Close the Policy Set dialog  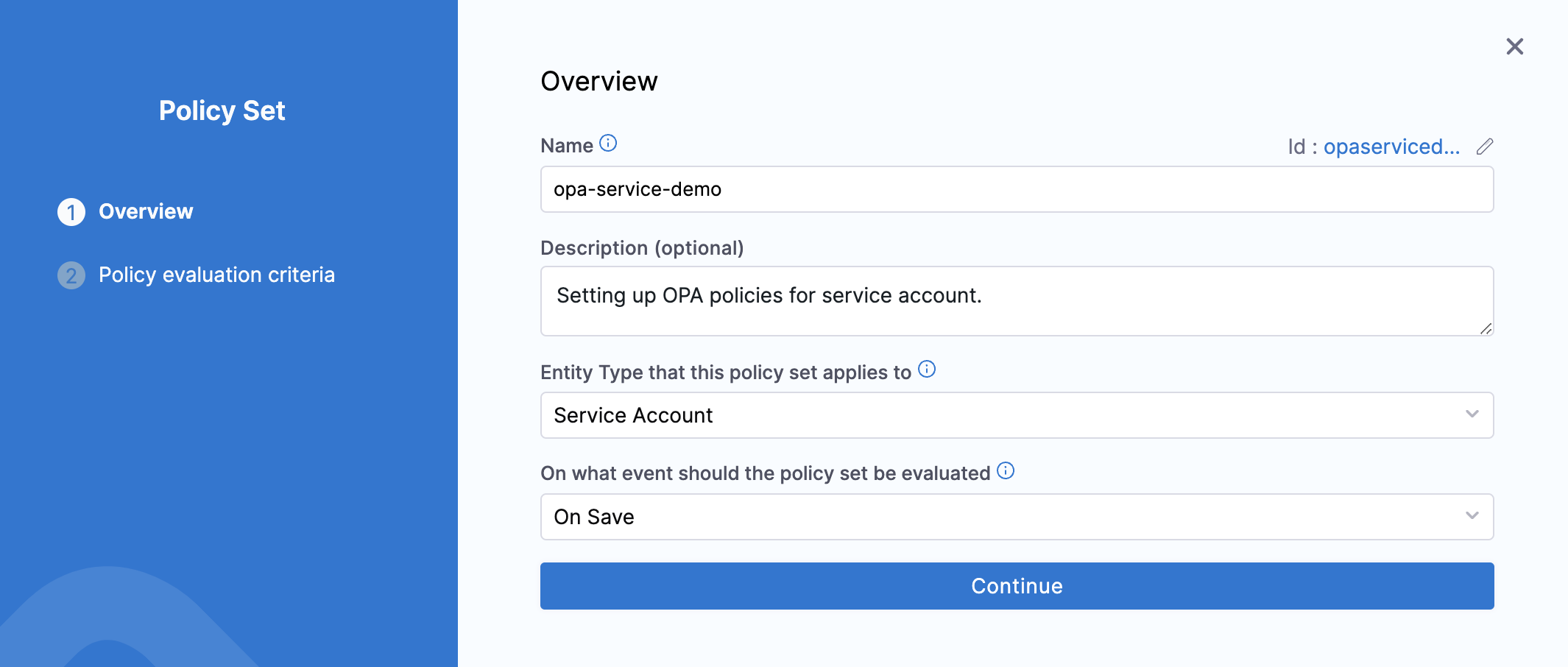1515,46
